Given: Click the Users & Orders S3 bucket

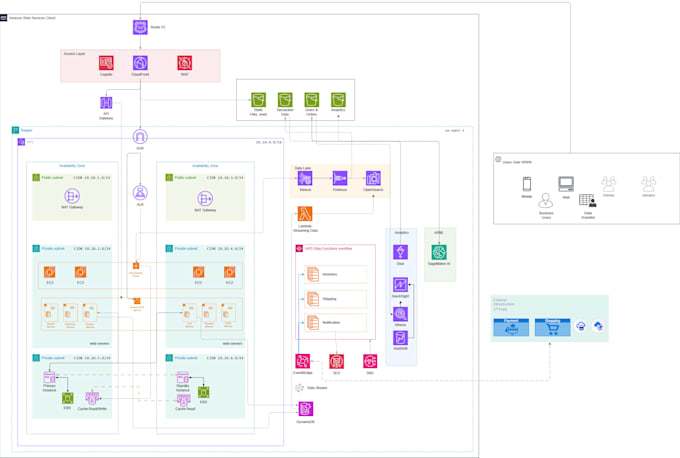Looking at the screenshot, I should tap(311, 100).
